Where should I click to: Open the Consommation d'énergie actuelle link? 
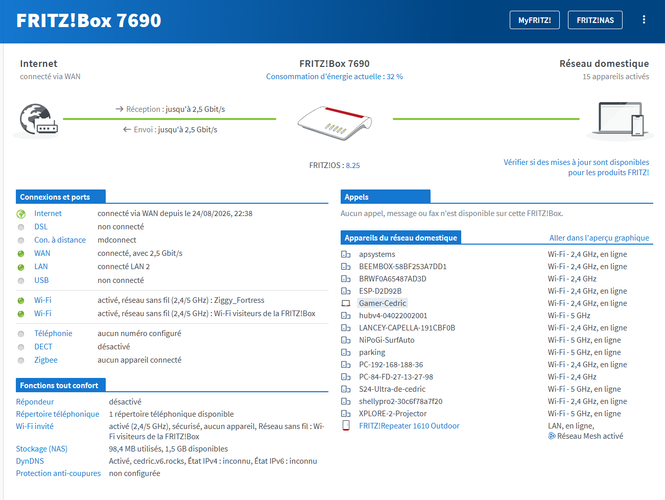[334, 77]
